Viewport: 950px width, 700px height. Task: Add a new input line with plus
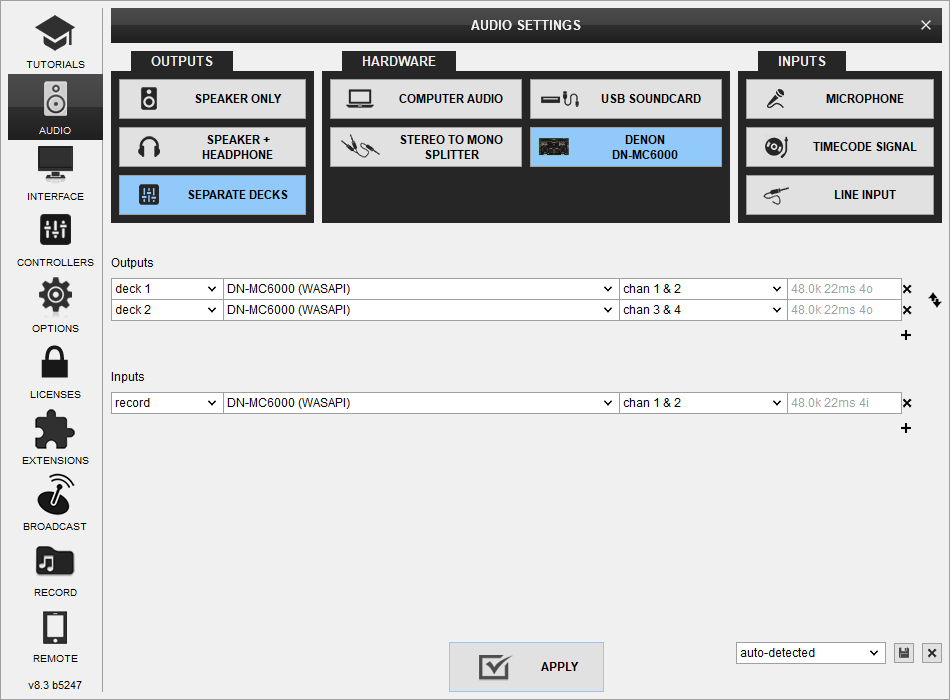[x=906, y=428]
